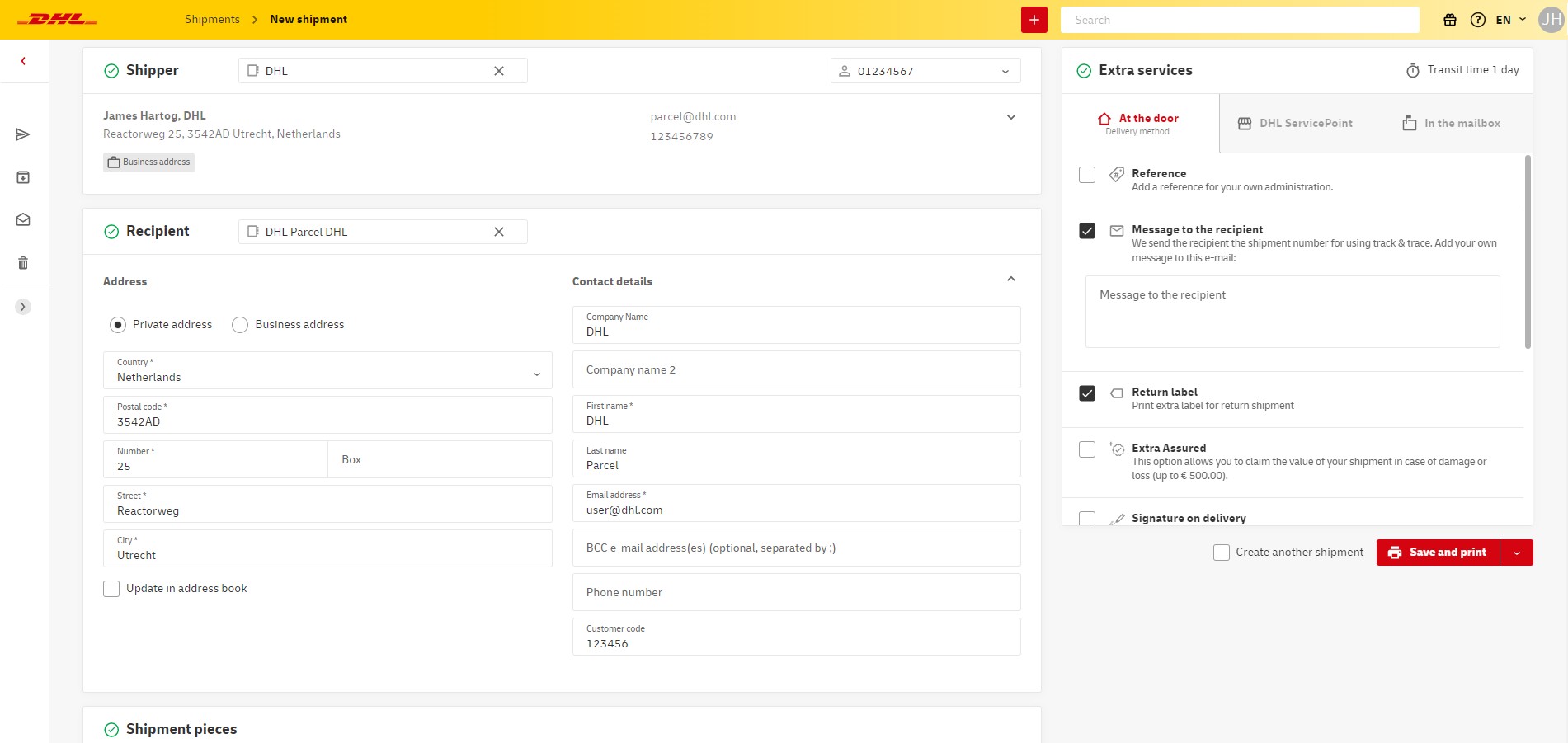The width and height of the screenshot is (1568, 743).
Task: Select the At the door delivery tab
Action: [1141, 123]
